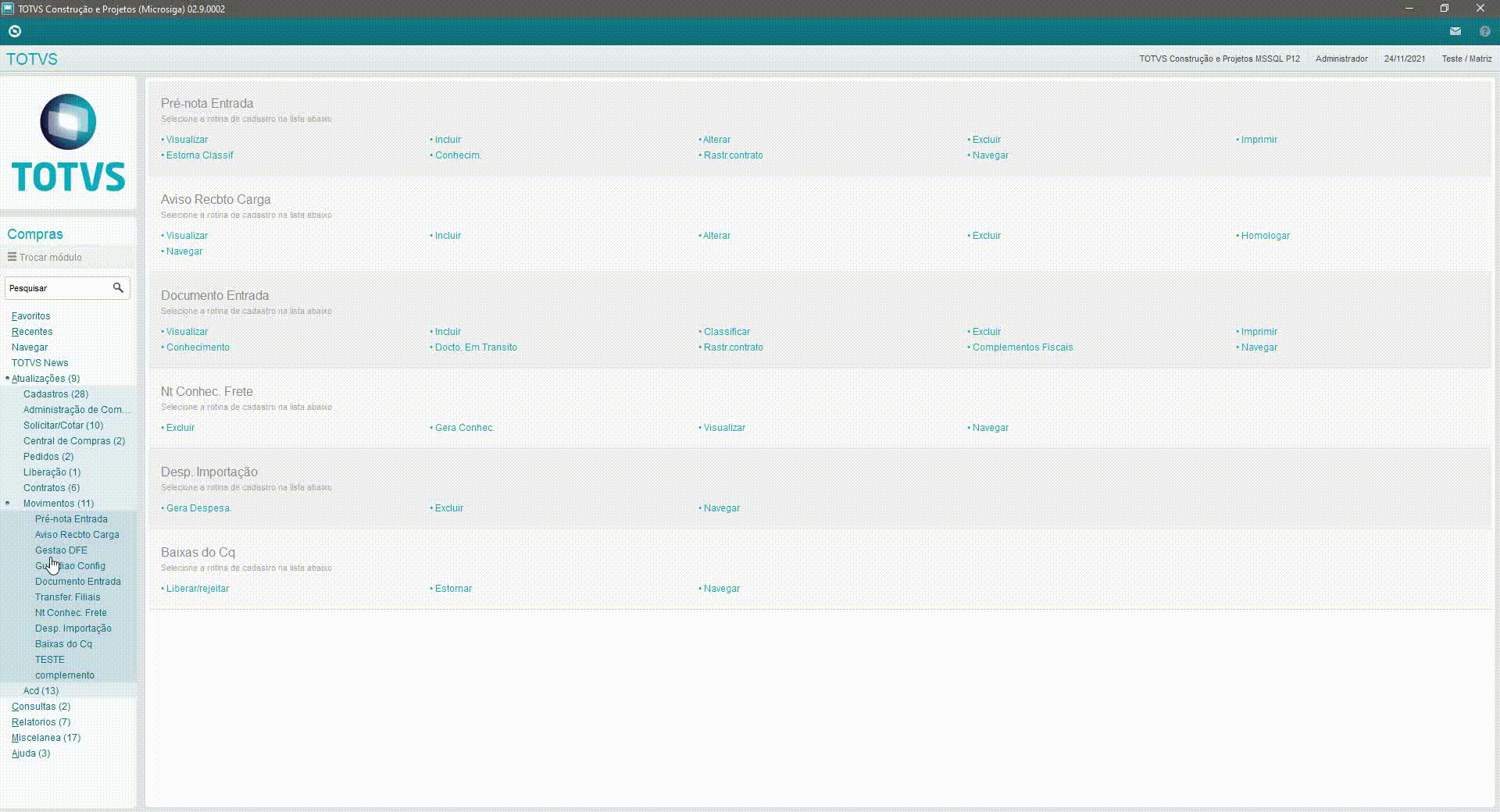Select Aviso Recbto Carga in sidebar tree
Image resolution: width=1500 pixels, height=812 pixels.
click(77, 535)
